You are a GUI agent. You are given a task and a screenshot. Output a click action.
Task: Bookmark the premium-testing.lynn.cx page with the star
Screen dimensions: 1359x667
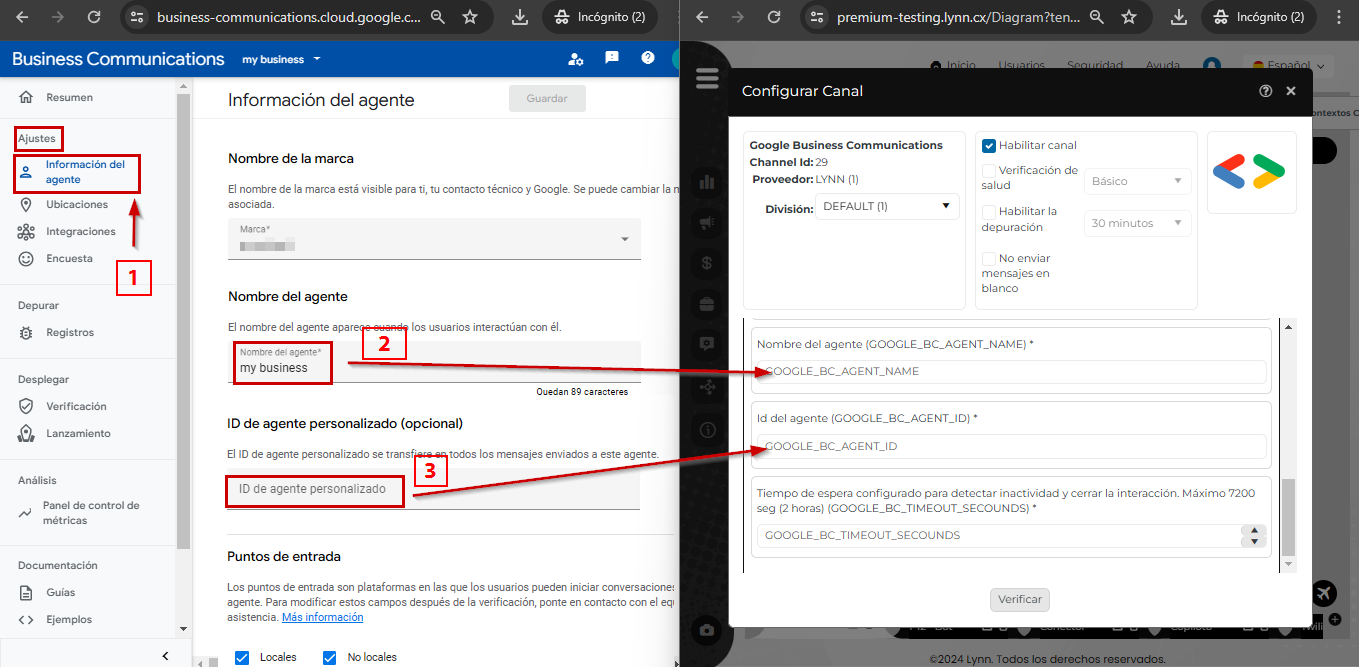[1129, 17]
